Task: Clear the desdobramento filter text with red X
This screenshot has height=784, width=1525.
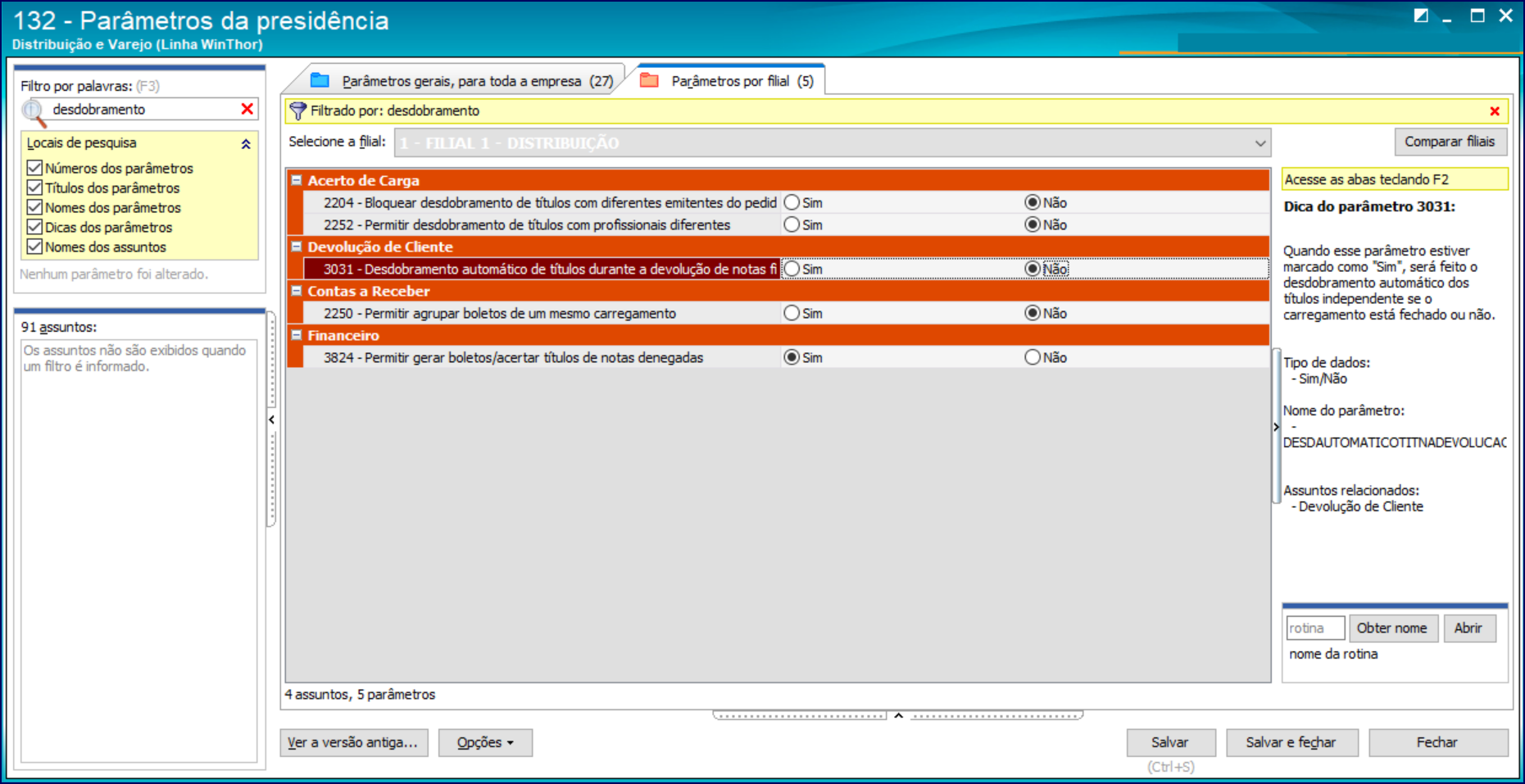Action: [x=247, y=109]
